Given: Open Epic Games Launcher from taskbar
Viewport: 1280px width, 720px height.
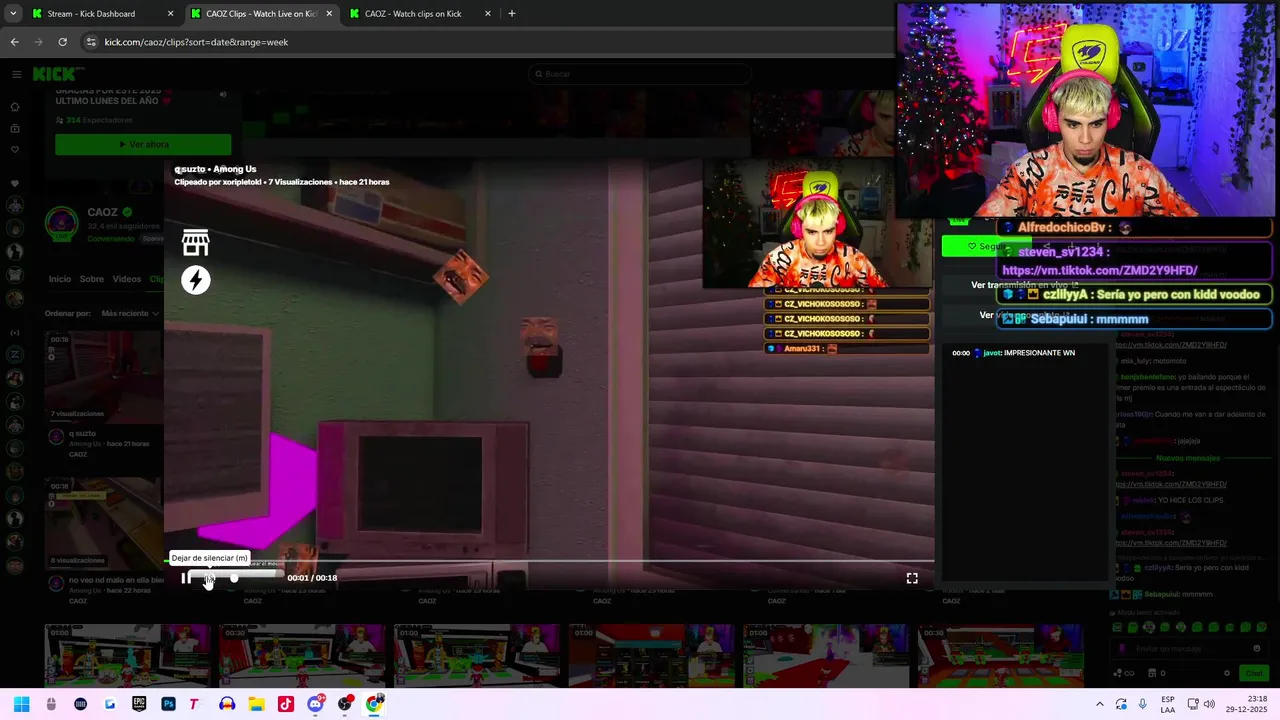Looking at the screenshot, I should coord(139,704).
